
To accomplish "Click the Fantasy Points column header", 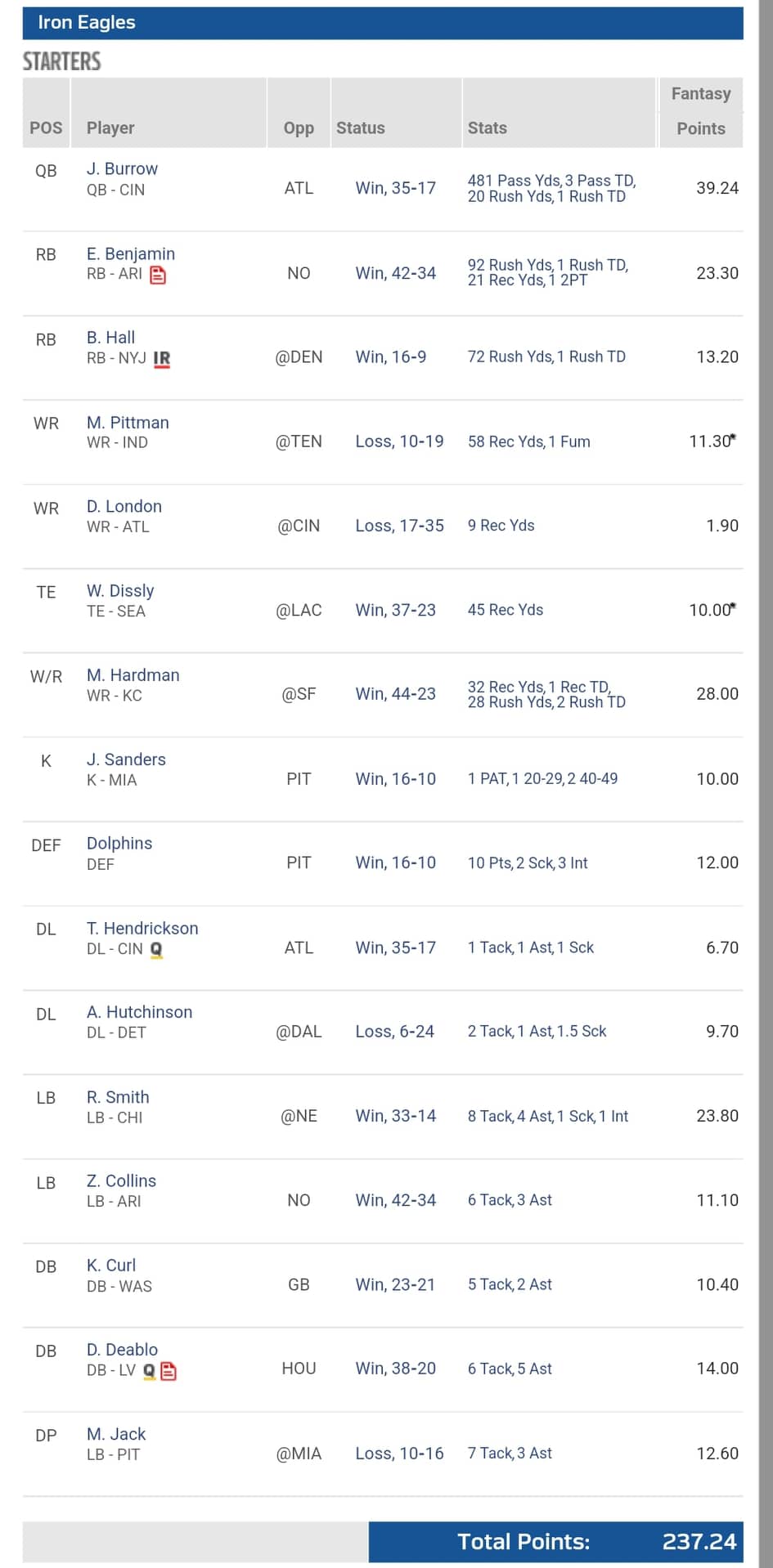I will pyautogui.click(x=701, y=112).
